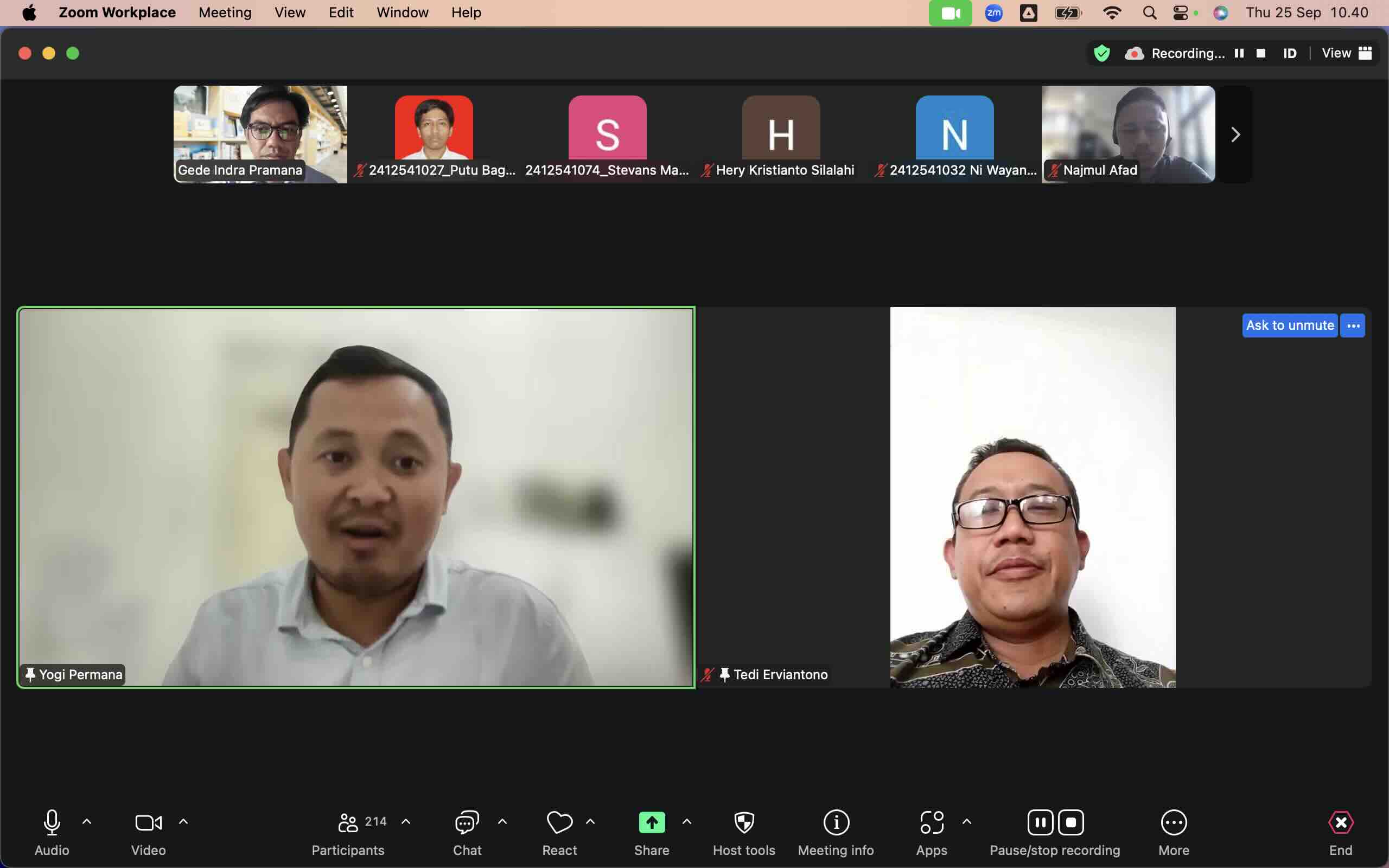Open Host tools shield icon

coord(744,822)
